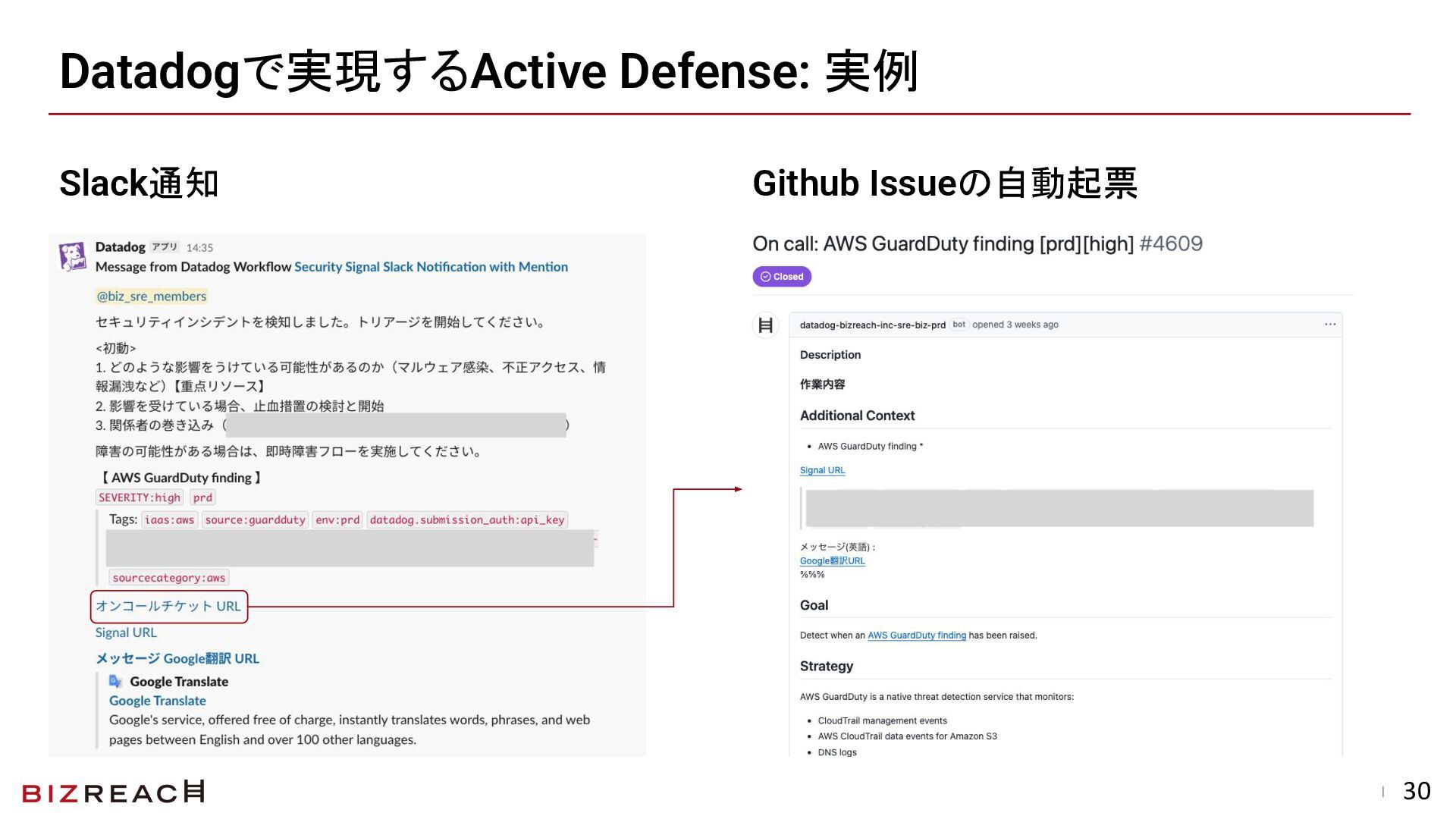Click the Google Translate logo icon
This screenshot has height=819, width=1456.
[115, 681]
